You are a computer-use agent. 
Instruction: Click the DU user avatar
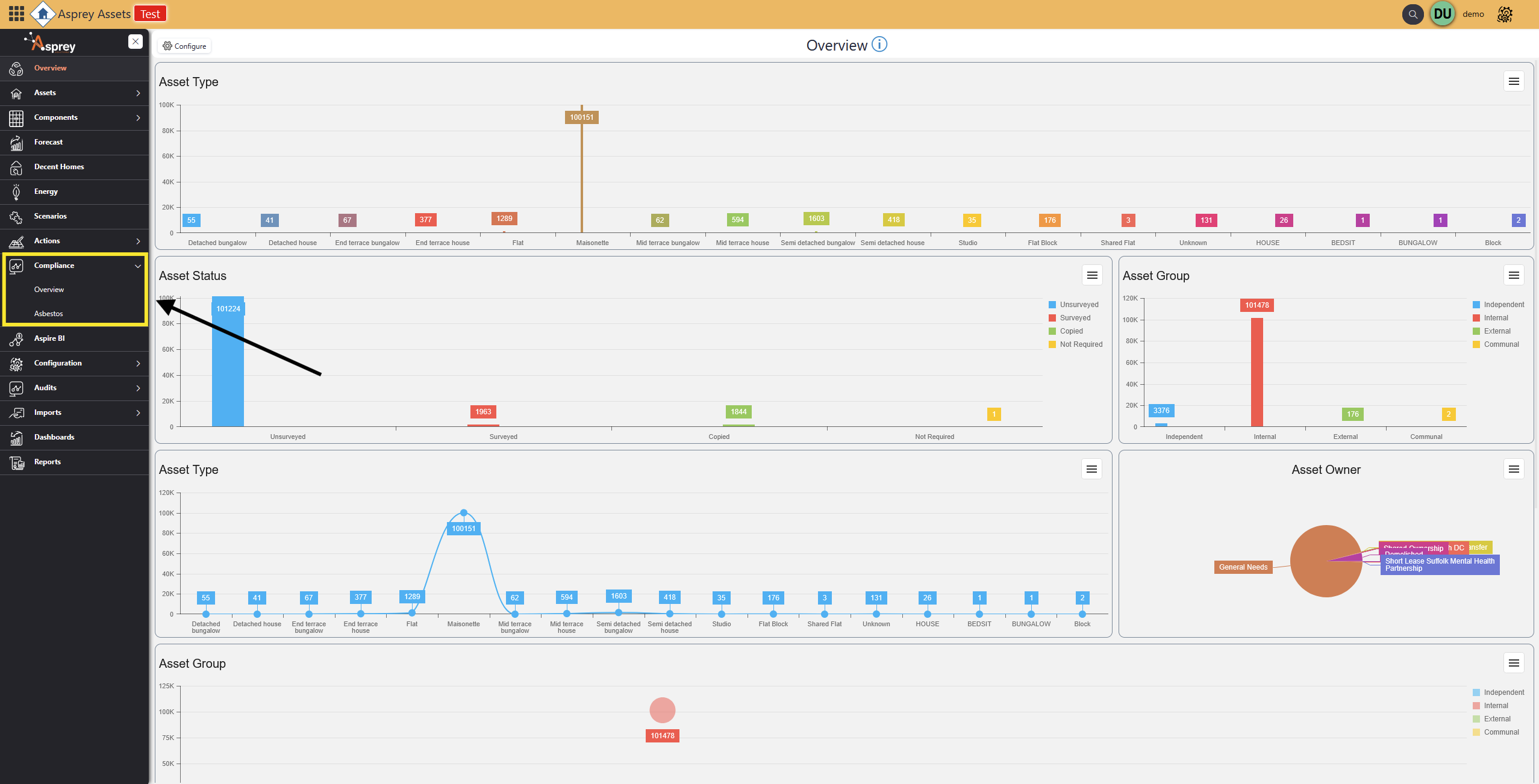tap(1443, 14)
